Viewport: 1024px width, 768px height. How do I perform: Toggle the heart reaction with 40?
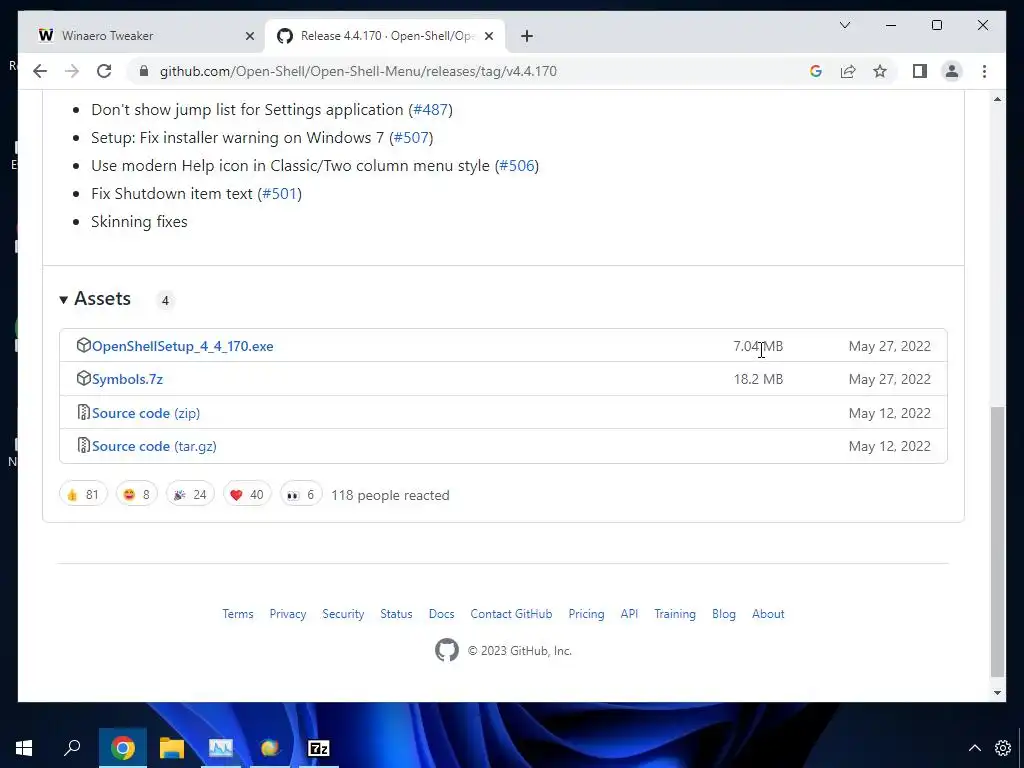pos(247,495)
